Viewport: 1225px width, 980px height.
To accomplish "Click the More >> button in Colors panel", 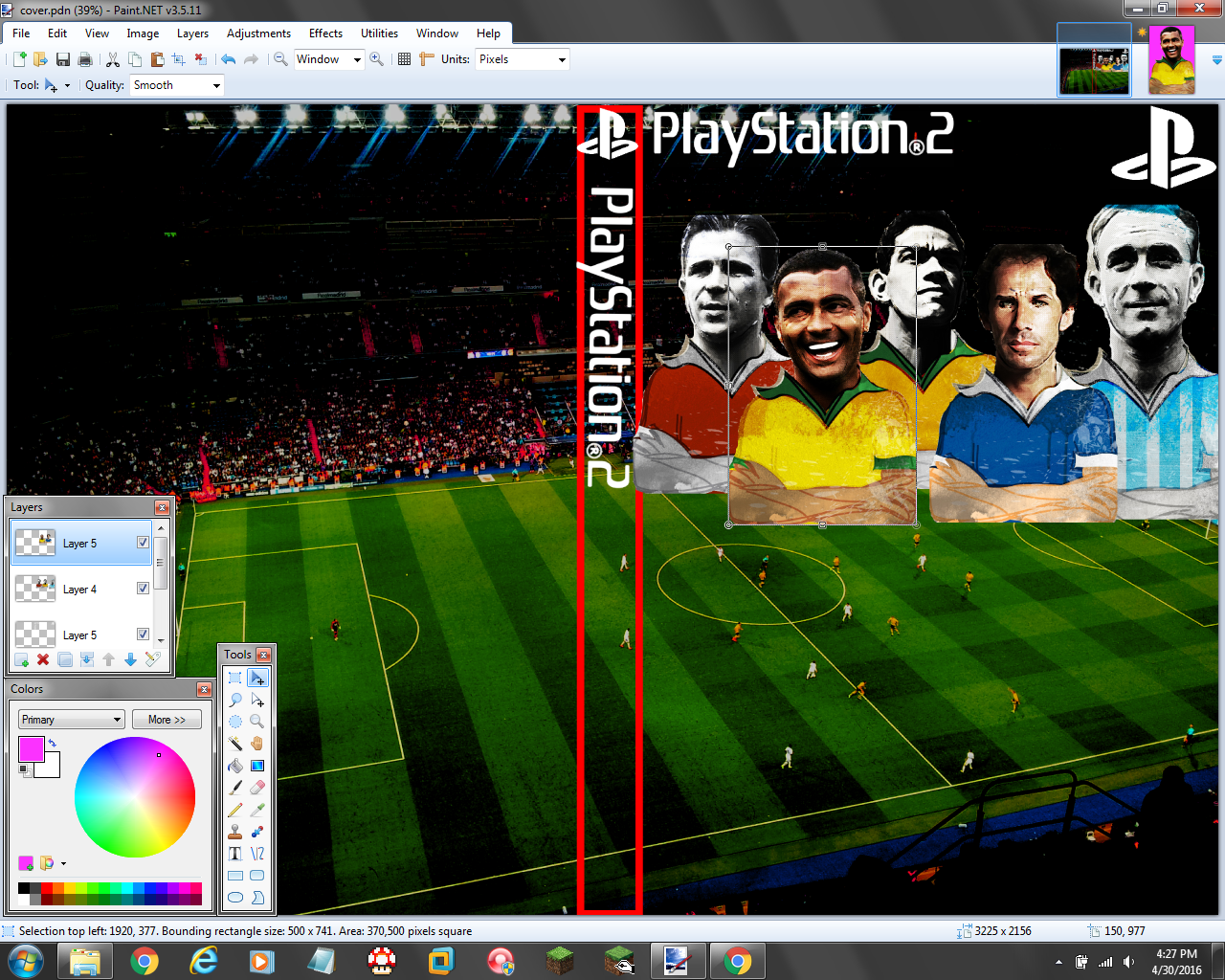I will (167, 719).
